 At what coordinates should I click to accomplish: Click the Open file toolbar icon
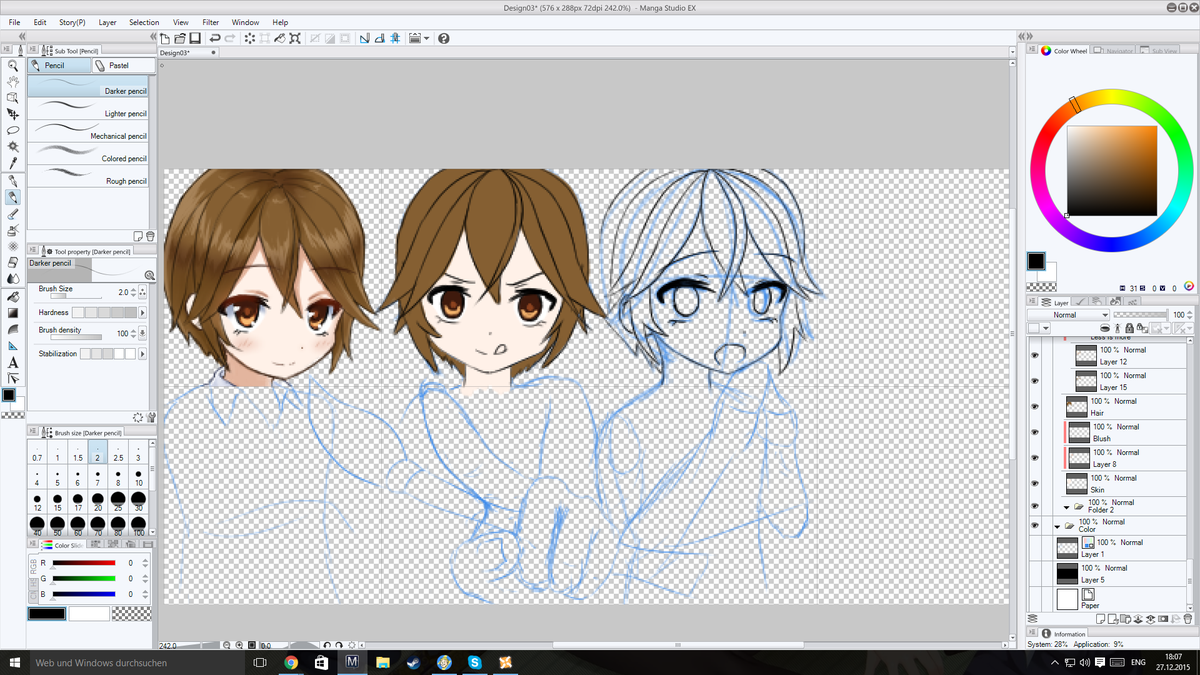tap(181, 38)
